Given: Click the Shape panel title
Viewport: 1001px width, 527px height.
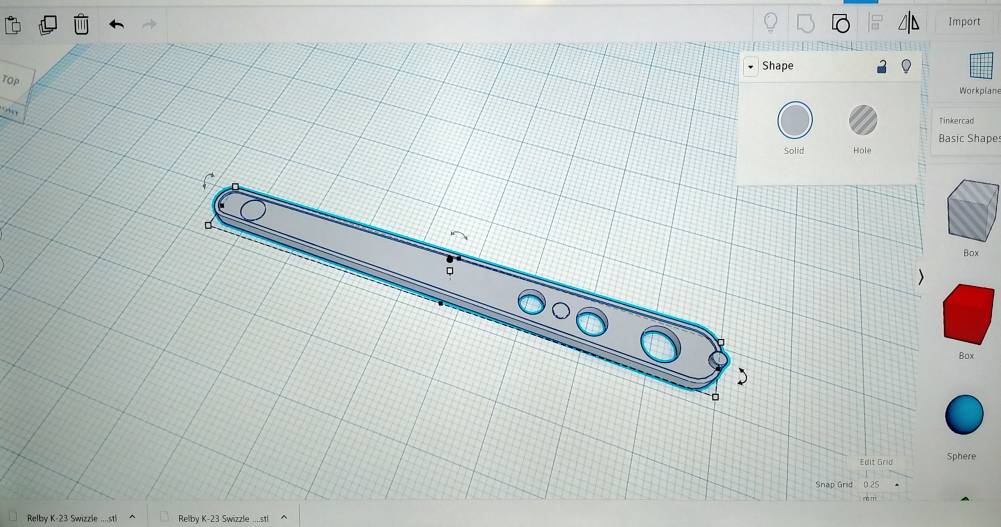Looking at the screenshot, I should point(778,66).
